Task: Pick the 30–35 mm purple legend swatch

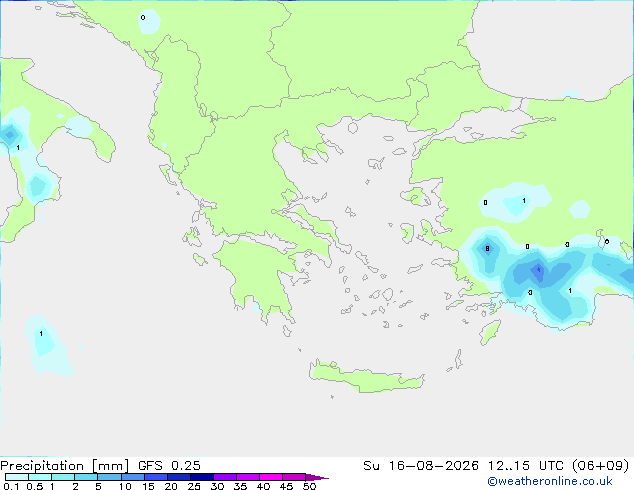Action: pyautogui.click(x=224, y=477)
